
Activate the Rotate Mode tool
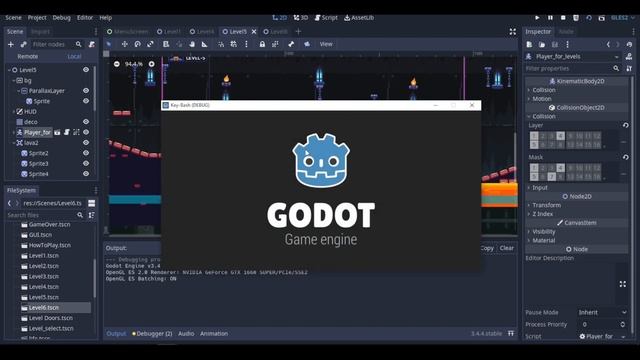[138, 44]
